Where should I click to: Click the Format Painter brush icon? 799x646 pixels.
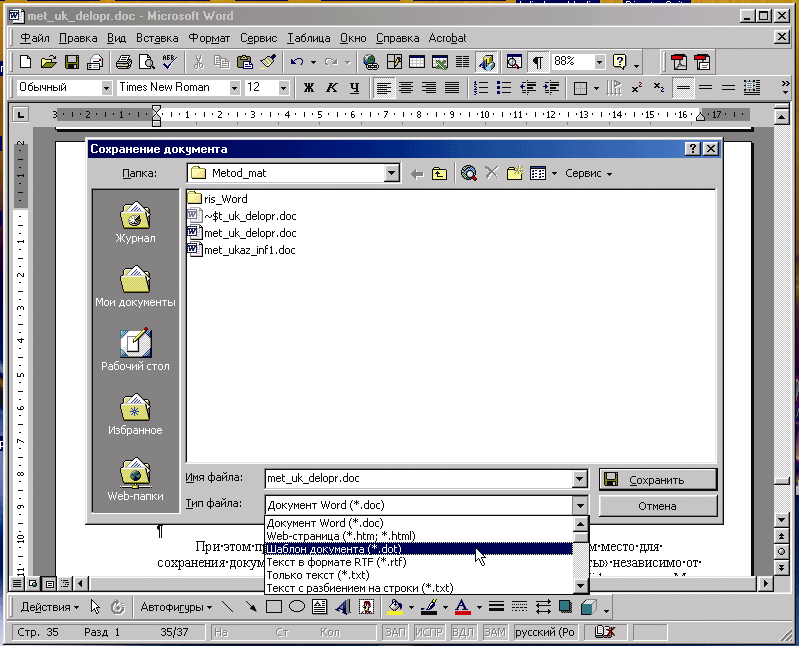pos(268,62)
